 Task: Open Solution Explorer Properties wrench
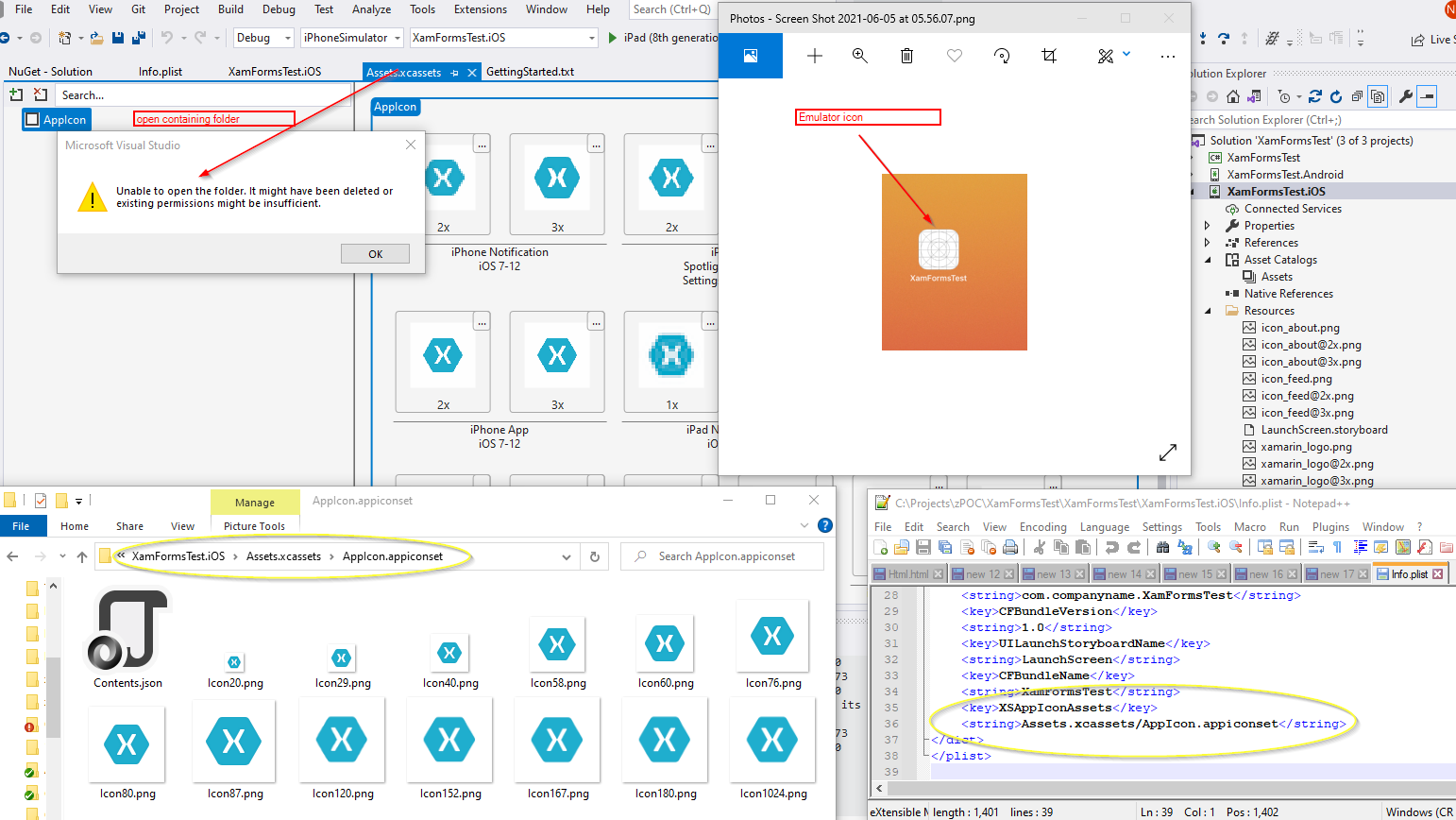pyautogui.click(x=1406, y=96)
